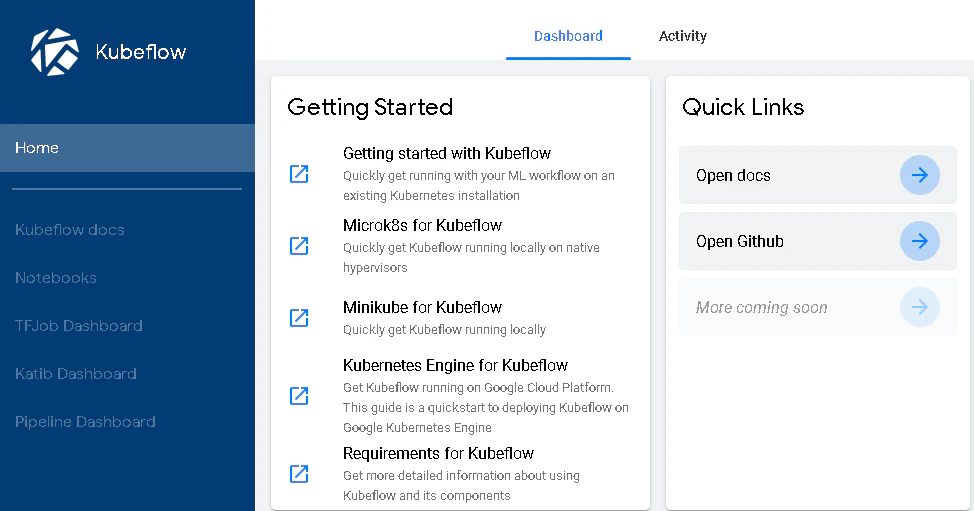This screenshot has height=511, width=974.
Task: Click the arrow icon beside More coming soon
Action: click(x=919, y=307)
